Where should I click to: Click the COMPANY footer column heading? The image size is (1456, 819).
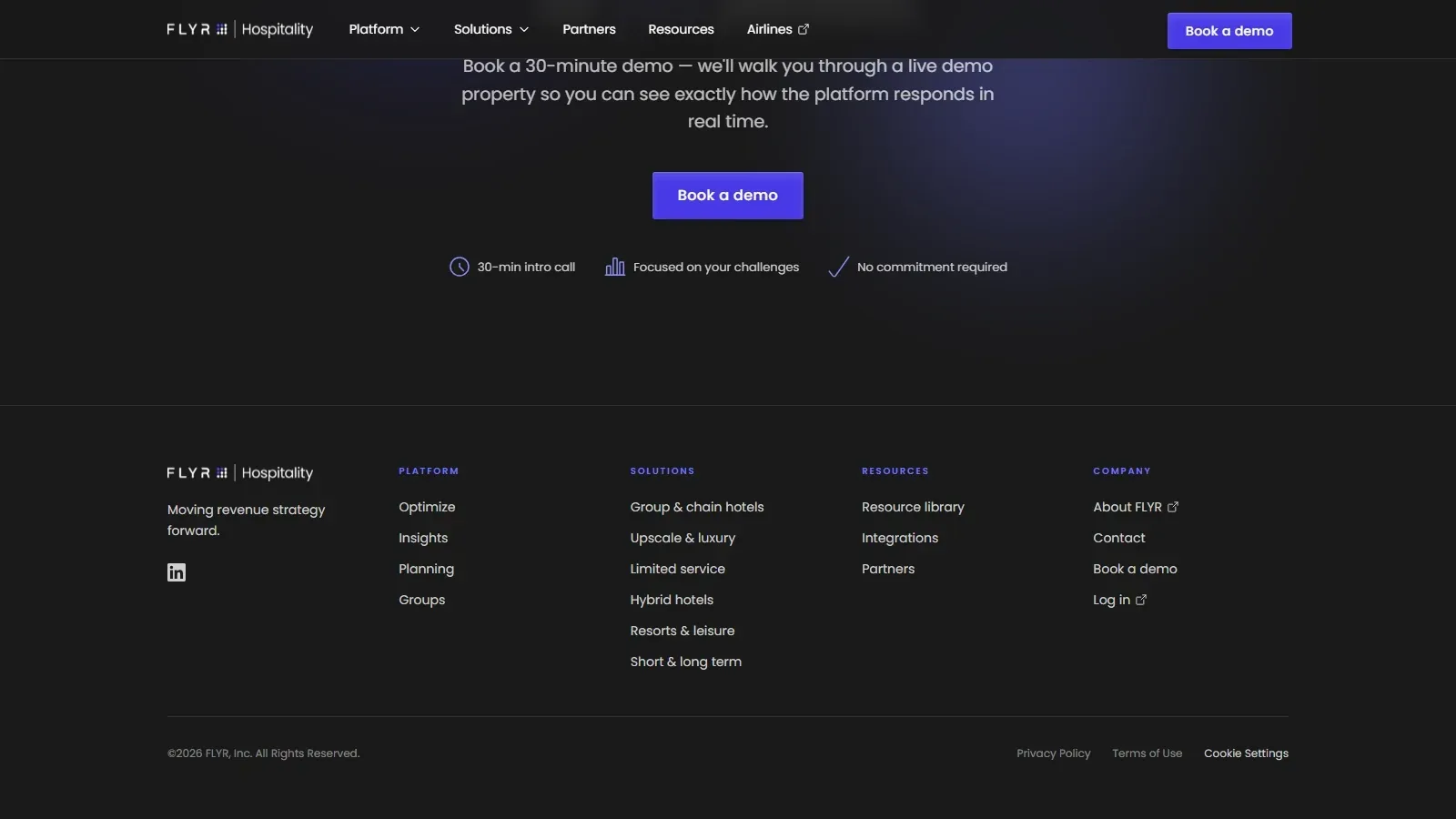[x=1122, y=471]
